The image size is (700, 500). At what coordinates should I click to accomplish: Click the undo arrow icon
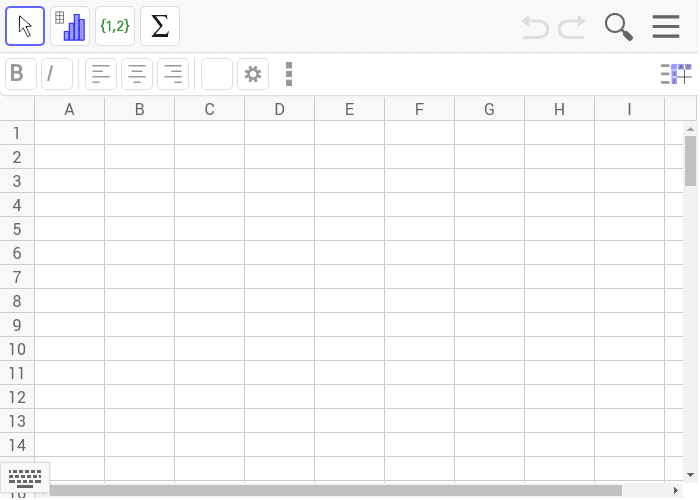click(535, 27)
